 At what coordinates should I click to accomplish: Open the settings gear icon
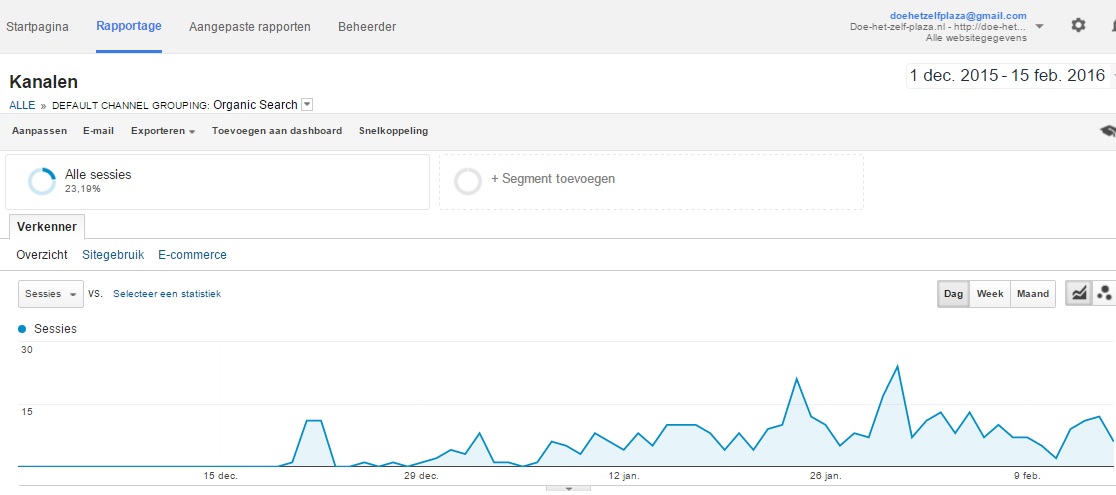[1078, 26]
